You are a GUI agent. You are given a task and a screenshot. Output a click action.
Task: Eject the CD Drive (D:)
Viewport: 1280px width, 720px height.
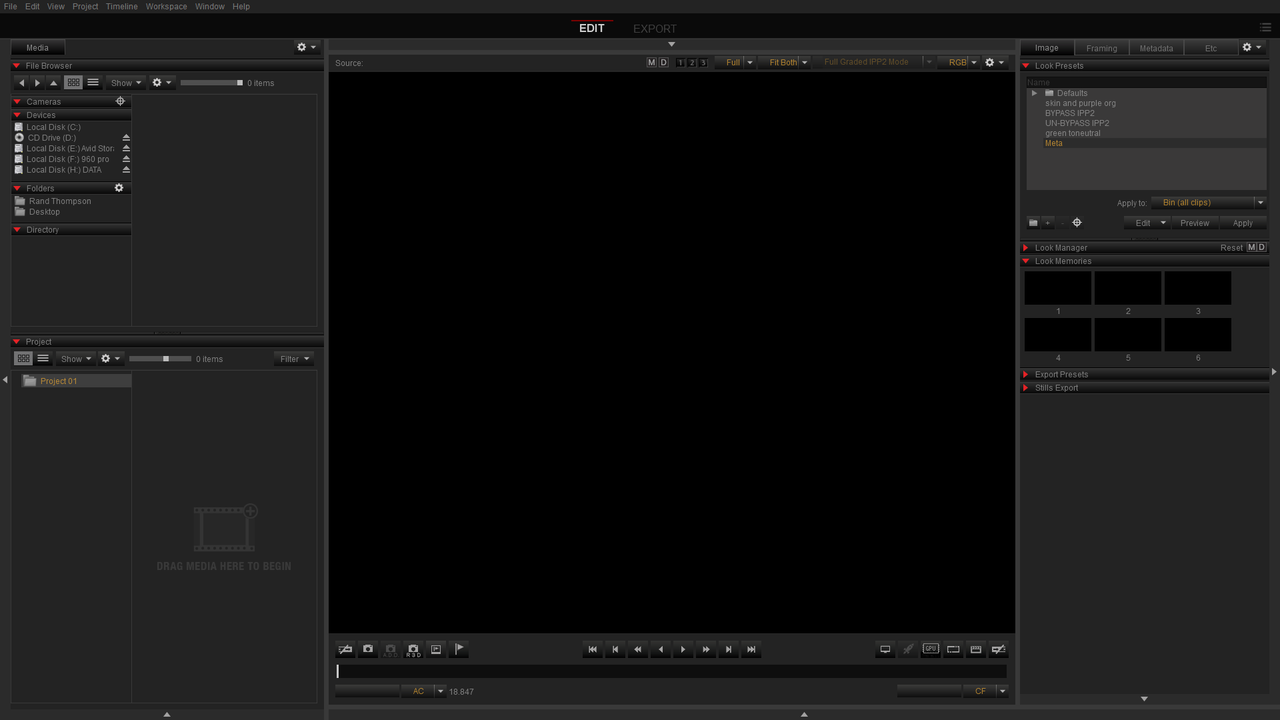(126, 138)
